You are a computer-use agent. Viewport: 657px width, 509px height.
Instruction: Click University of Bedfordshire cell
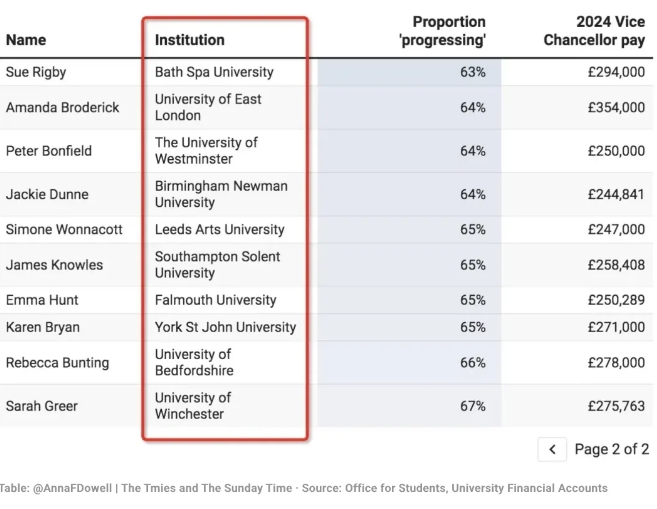pos(194,362)
